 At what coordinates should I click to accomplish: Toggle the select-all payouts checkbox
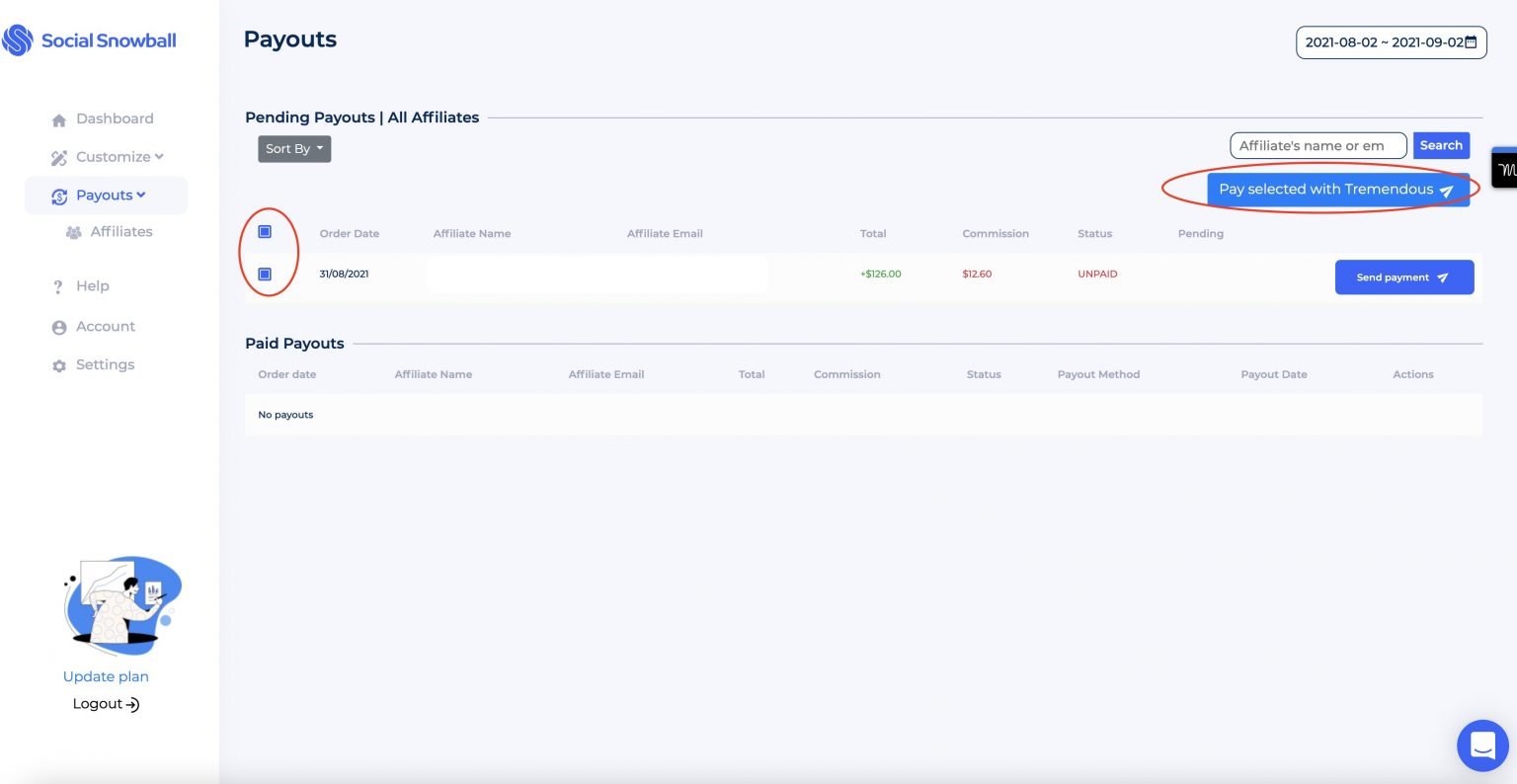265,232
